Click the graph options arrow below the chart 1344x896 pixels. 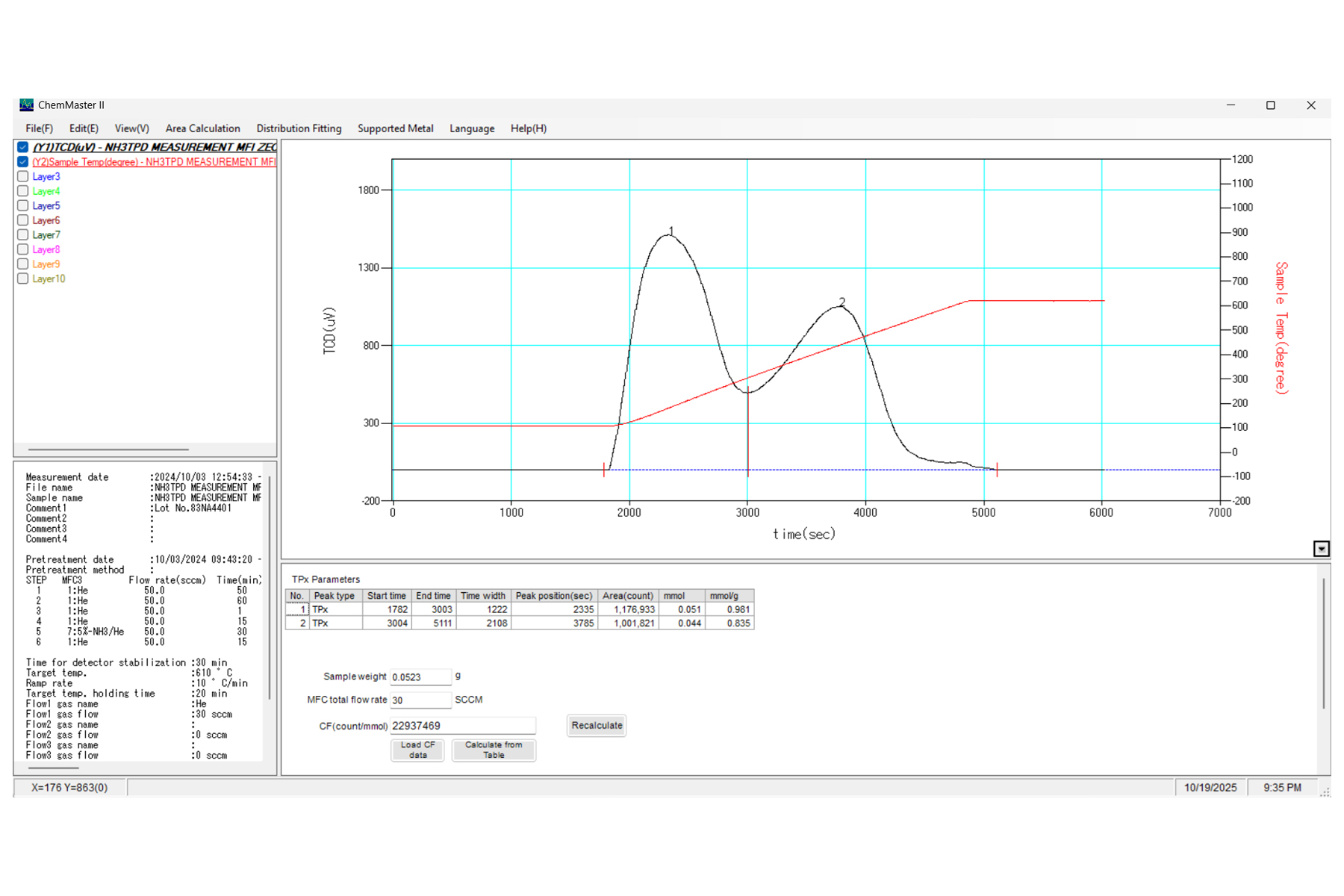(x=1321, y=549)
